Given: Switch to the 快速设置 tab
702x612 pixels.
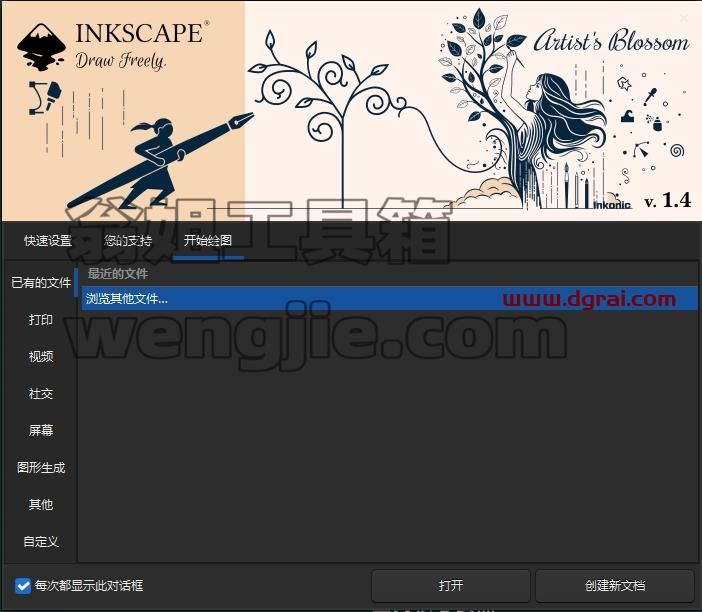Looking at the screenshot, I should point(48,241).
